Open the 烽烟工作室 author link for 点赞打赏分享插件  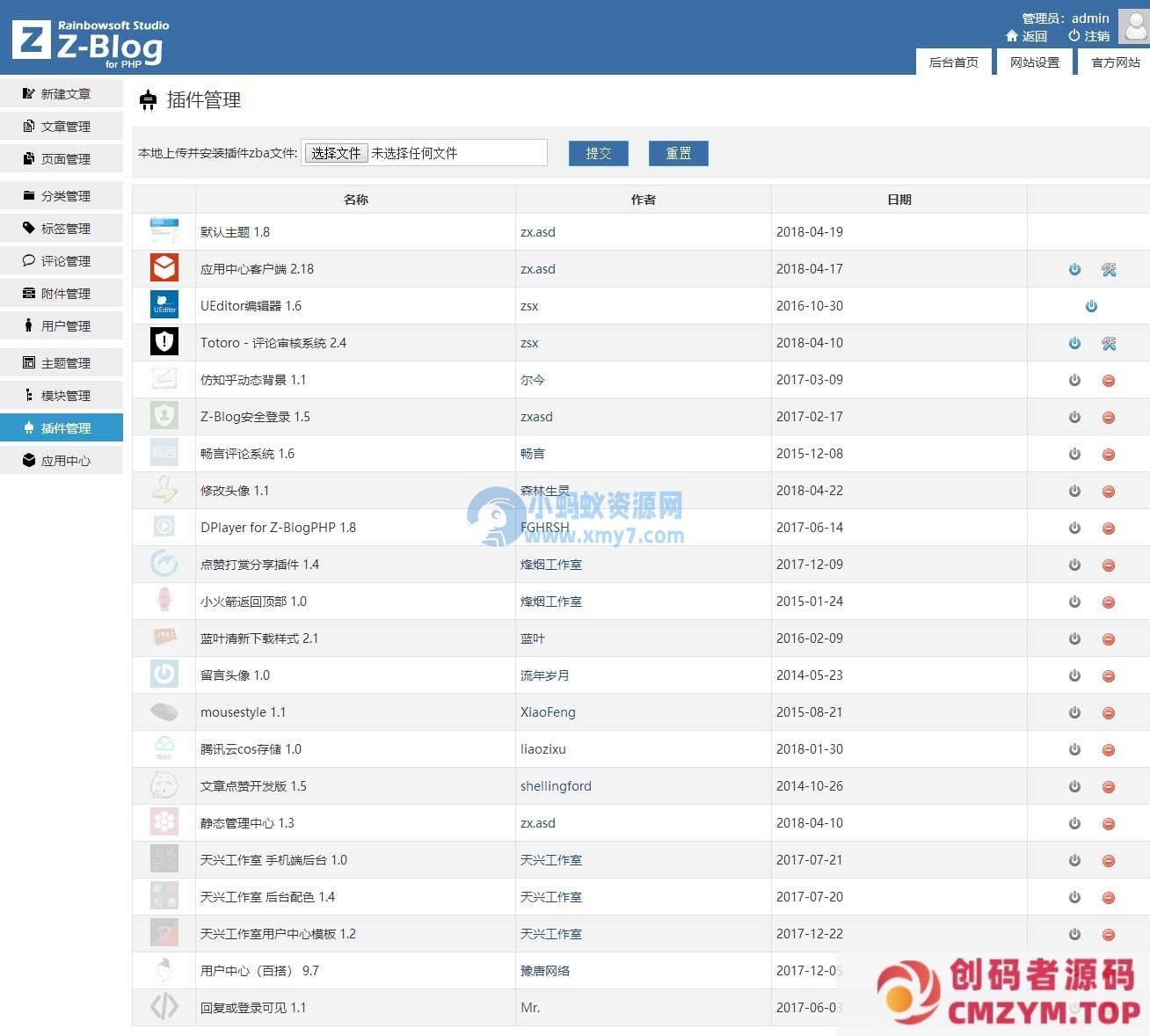point(551,565)
